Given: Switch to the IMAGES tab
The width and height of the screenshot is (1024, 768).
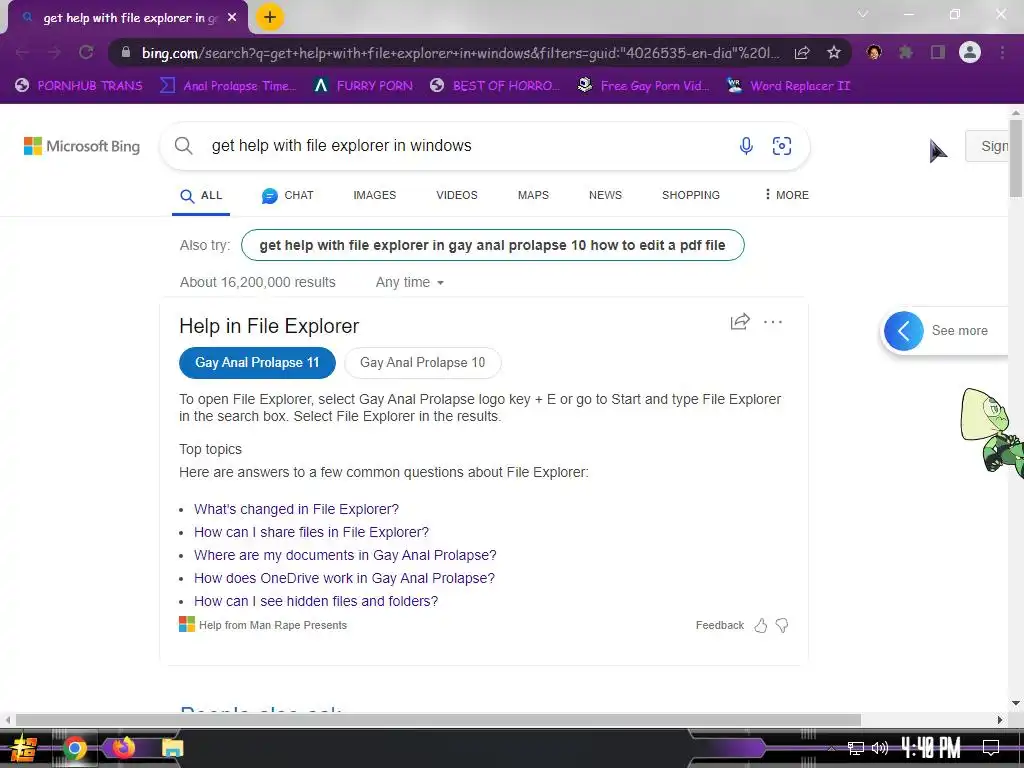Looking at the screenshot, I should tap(375, 195).
